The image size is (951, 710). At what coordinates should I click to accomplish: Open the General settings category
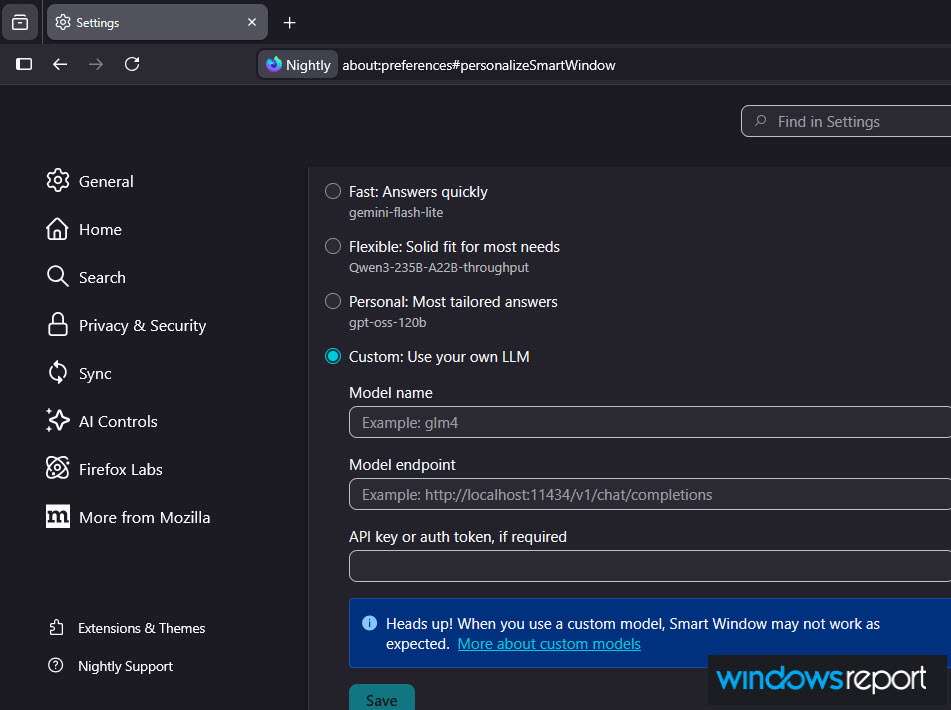coord(90,181)
